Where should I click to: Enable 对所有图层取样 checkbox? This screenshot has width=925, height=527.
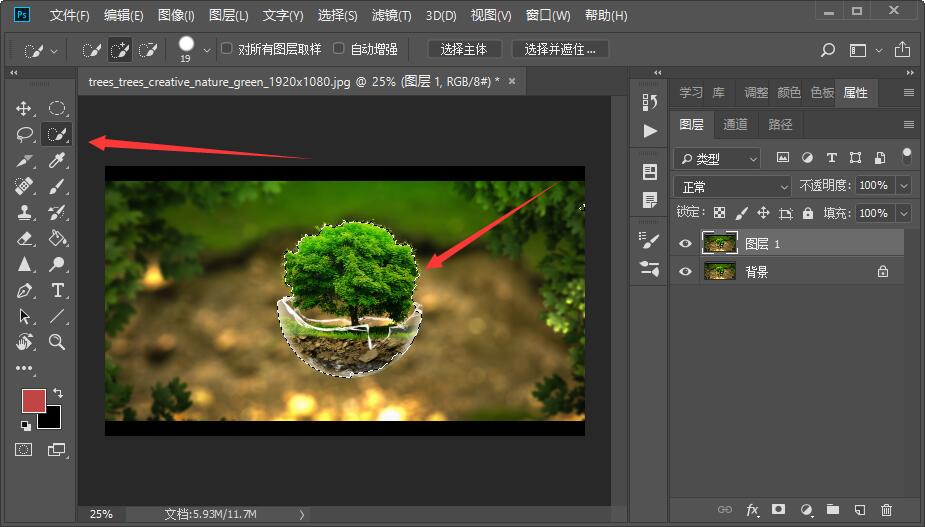tap(227, 48)
